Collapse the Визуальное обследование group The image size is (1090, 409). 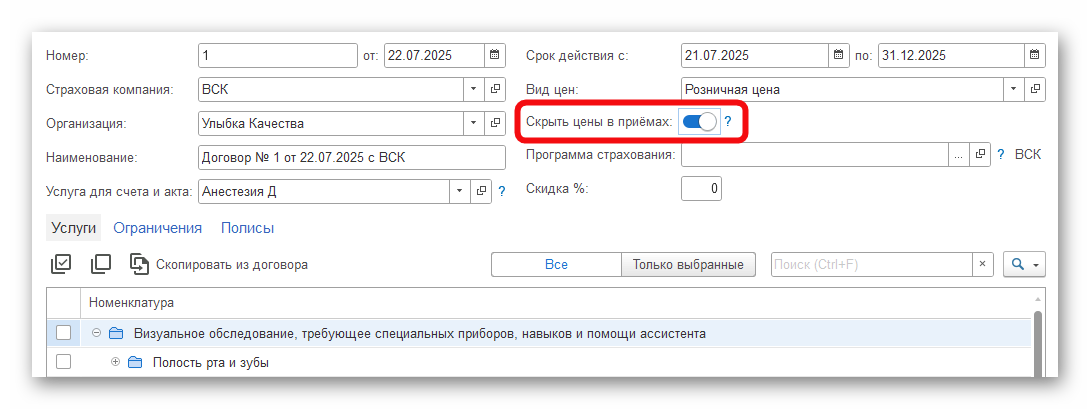click(x=97, y=334)
